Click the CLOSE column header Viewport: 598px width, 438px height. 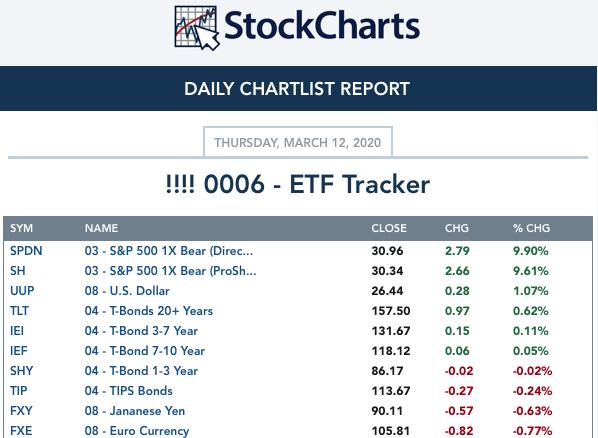(x=389, y=228)
